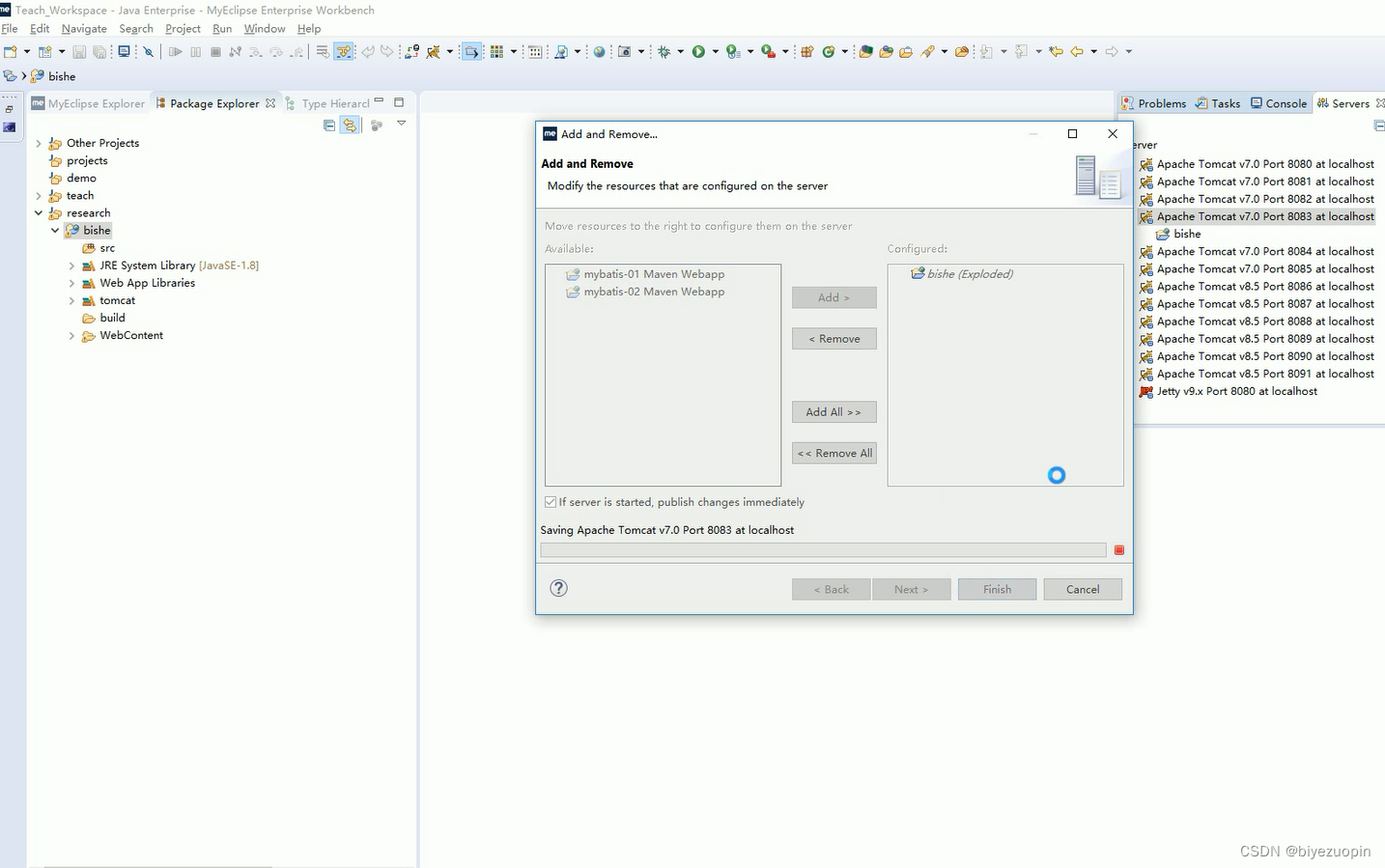
Task: Expand the WebContent folder
Action: [71, 336]
